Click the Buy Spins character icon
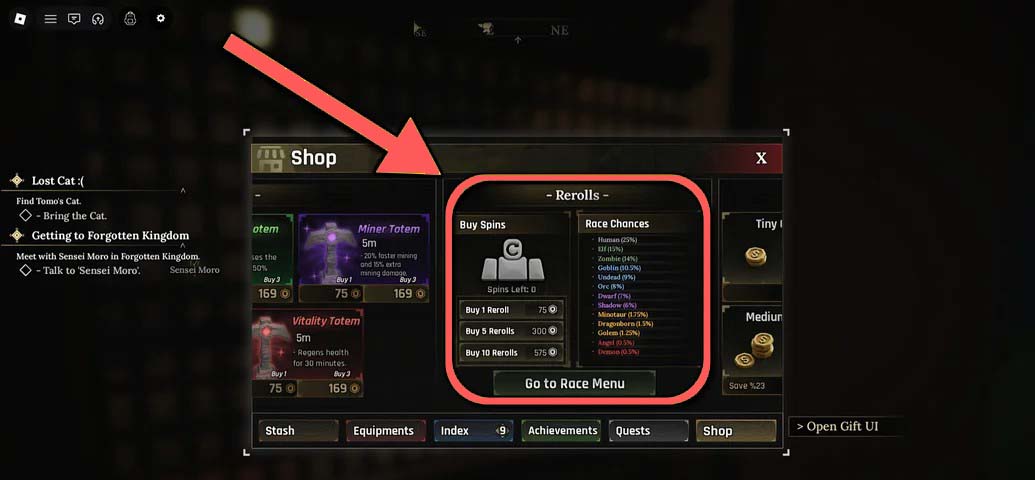This screenshot has height=480, width=1035. (x=512, y=259)
